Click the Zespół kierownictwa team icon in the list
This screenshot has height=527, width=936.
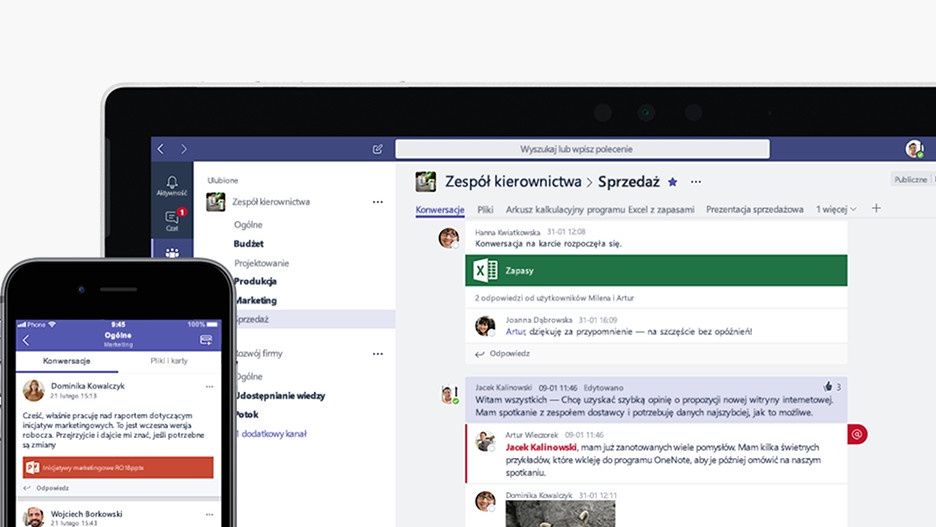coord(215,202)
